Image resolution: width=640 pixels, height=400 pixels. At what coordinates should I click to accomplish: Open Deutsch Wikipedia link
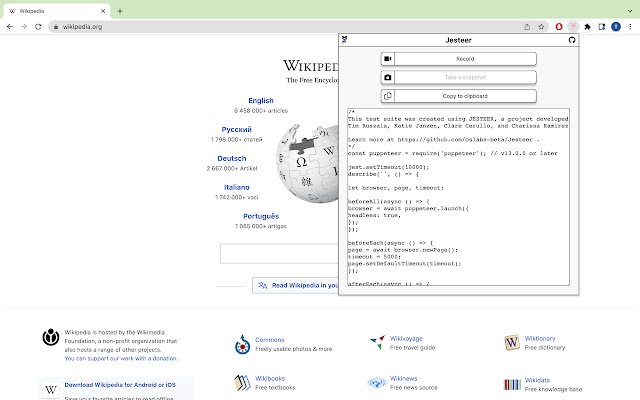click(x=231, y=158)
